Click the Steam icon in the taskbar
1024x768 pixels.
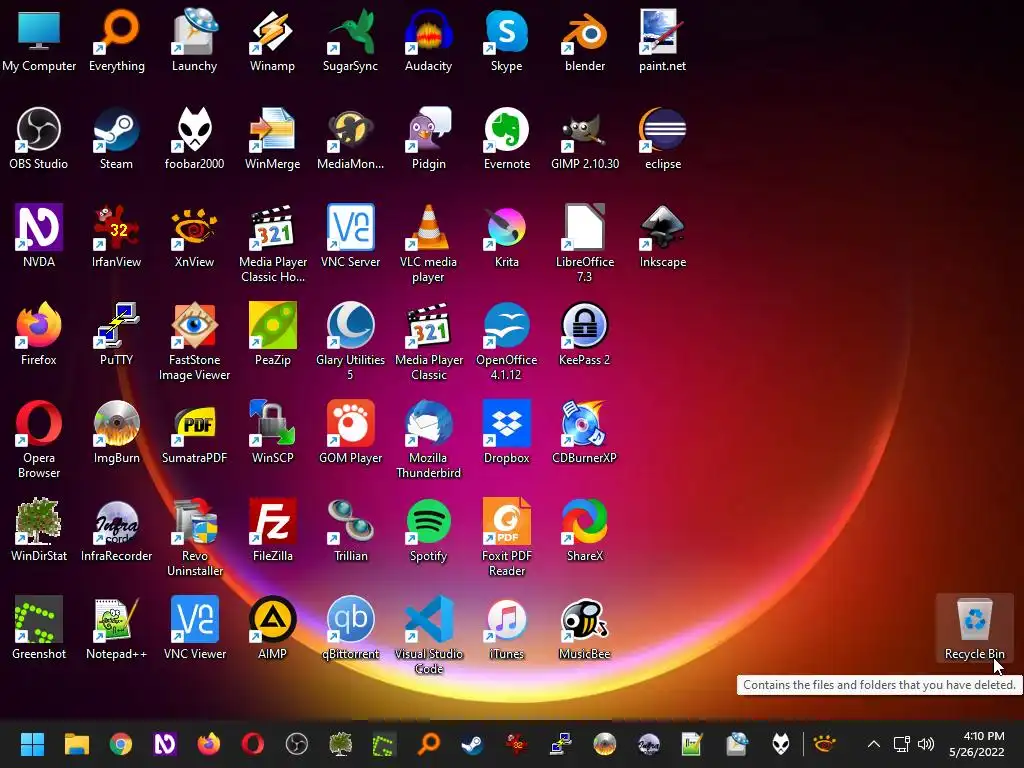point(472,743)
